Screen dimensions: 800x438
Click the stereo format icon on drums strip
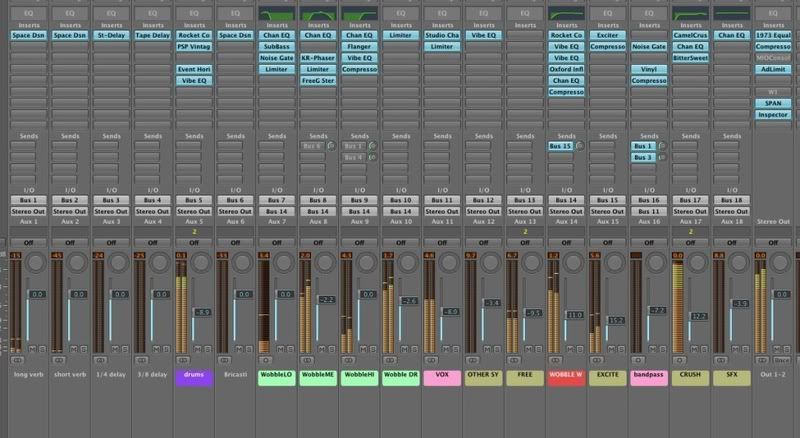(183, 360)
